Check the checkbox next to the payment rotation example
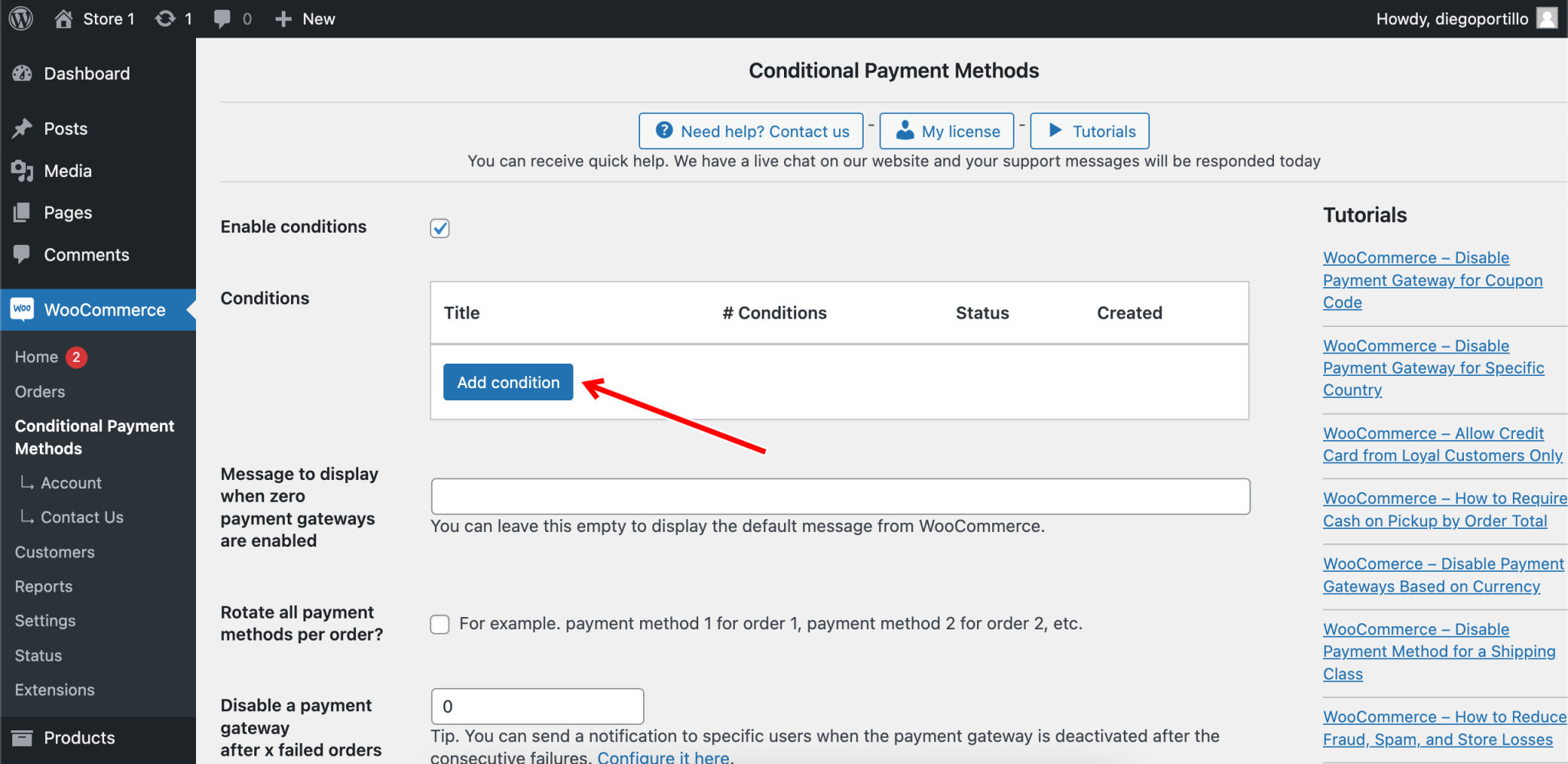The width and height of the screenshot is (1568, 764). point(439,624)
